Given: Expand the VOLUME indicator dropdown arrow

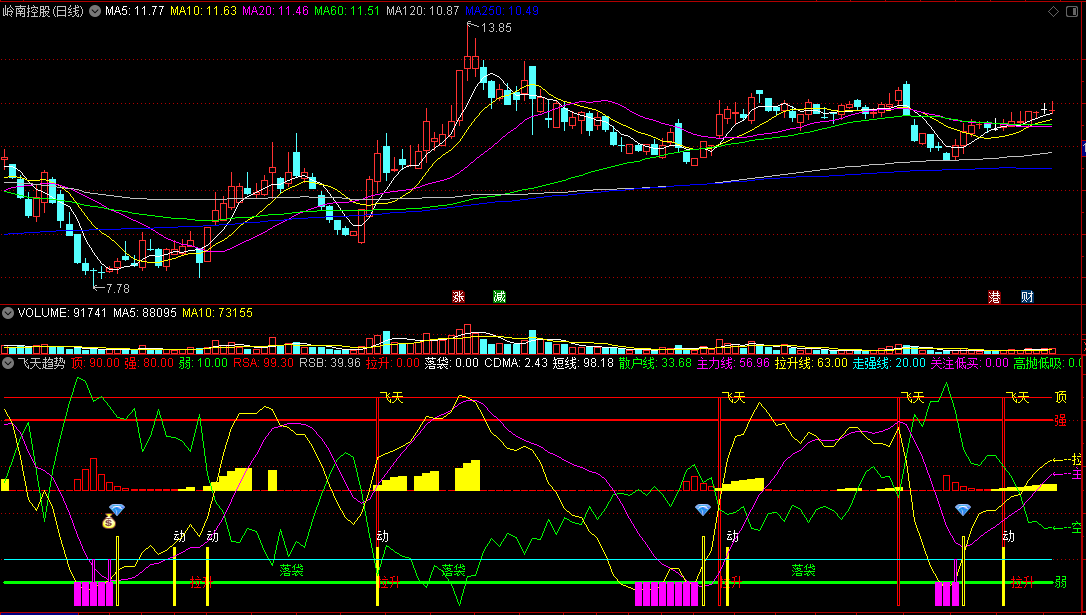Looking at the screenshot, I should [8, 313].
